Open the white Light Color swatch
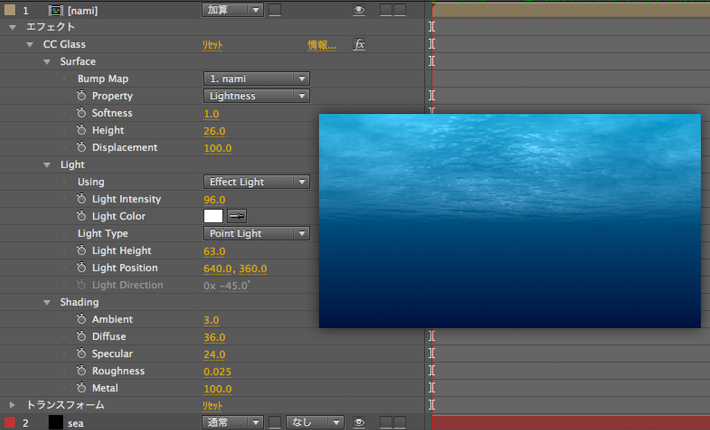The height and width of the screenshot is (430, 710). point(213,216)
